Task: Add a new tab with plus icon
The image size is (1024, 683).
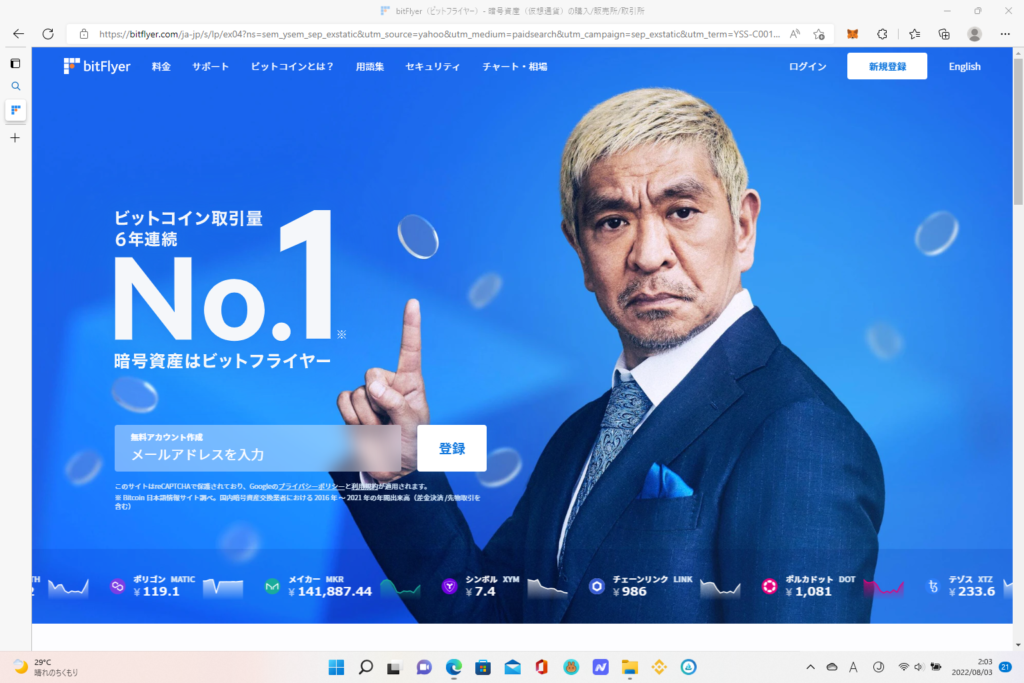Action: click(x=15, y=137)
